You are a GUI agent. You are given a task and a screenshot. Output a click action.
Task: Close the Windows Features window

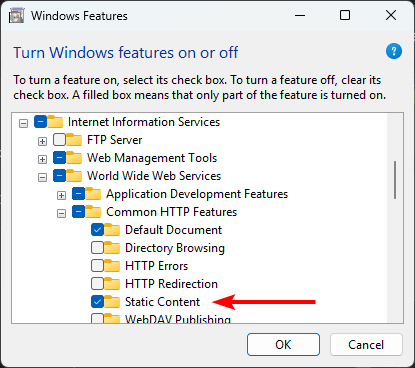[x=391, y=15]
